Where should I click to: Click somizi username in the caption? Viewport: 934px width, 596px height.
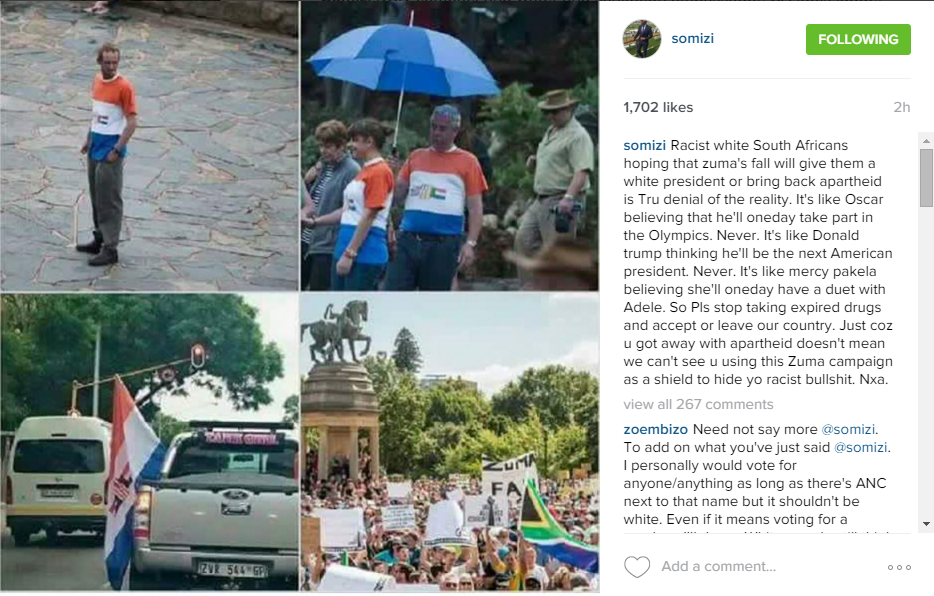coord(645,145)
